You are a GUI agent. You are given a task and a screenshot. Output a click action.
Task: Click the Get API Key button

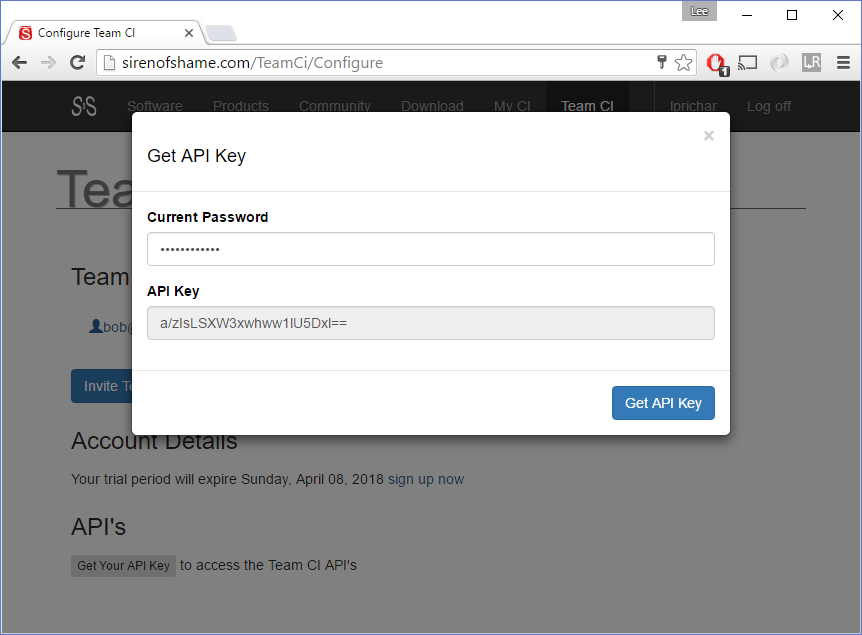point(663,403)
